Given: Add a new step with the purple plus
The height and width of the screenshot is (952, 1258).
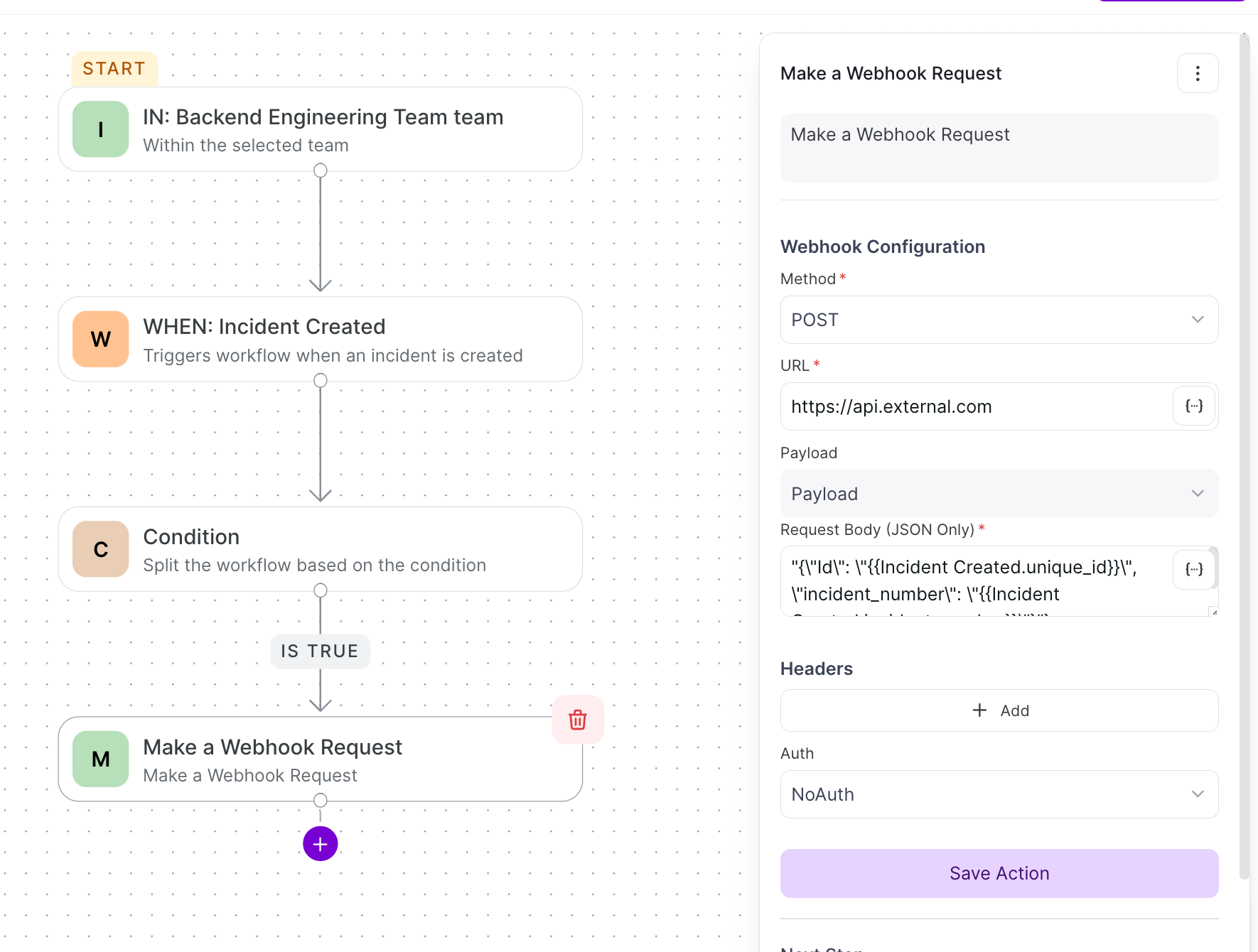Looking at the screenshot, I should tap(321, 843).
